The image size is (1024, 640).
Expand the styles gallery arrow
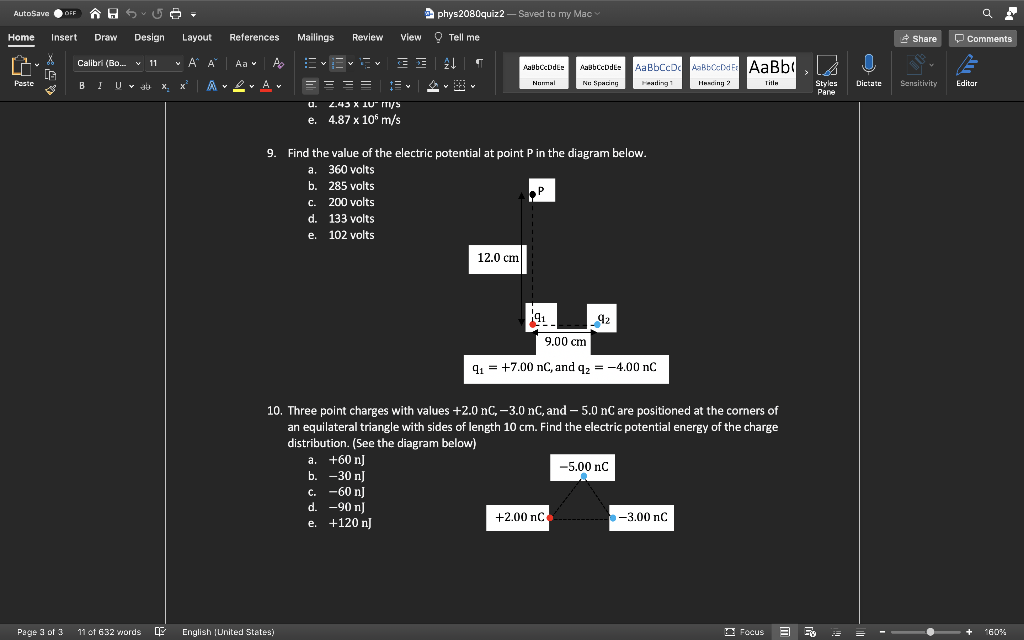[x=807, y=72]
